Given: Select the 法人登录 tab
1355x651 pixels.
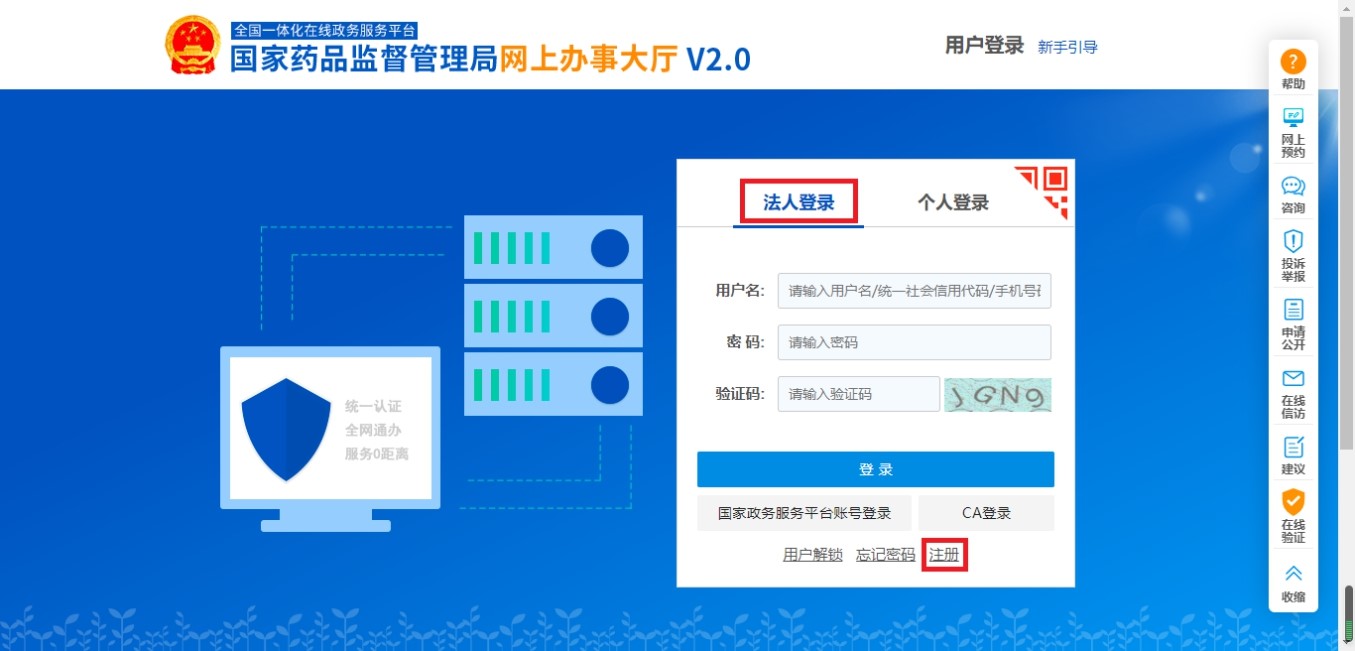Looking at the screenshot, I should [x=797, y=200].
